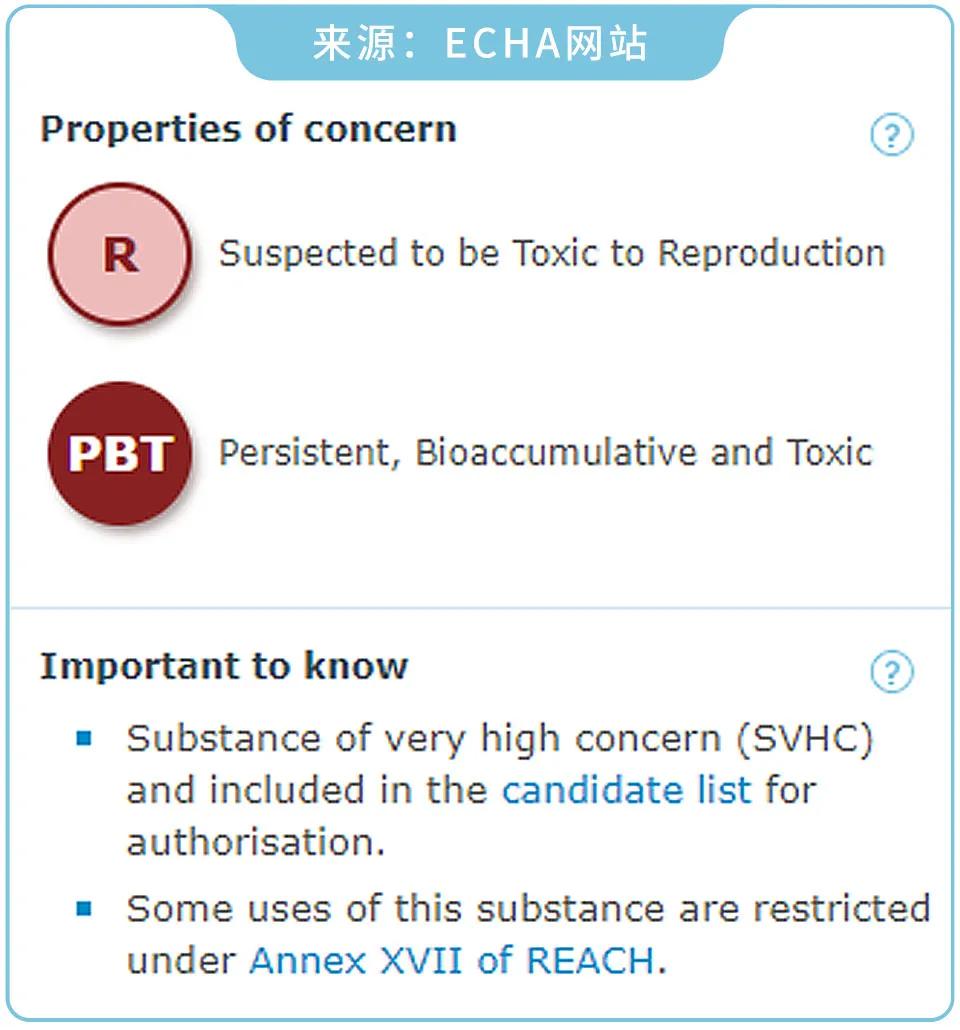This screenshot has width=960, height=1030.
Task: Open the Annex XVII of REACH link
Action: coord(452,961)
